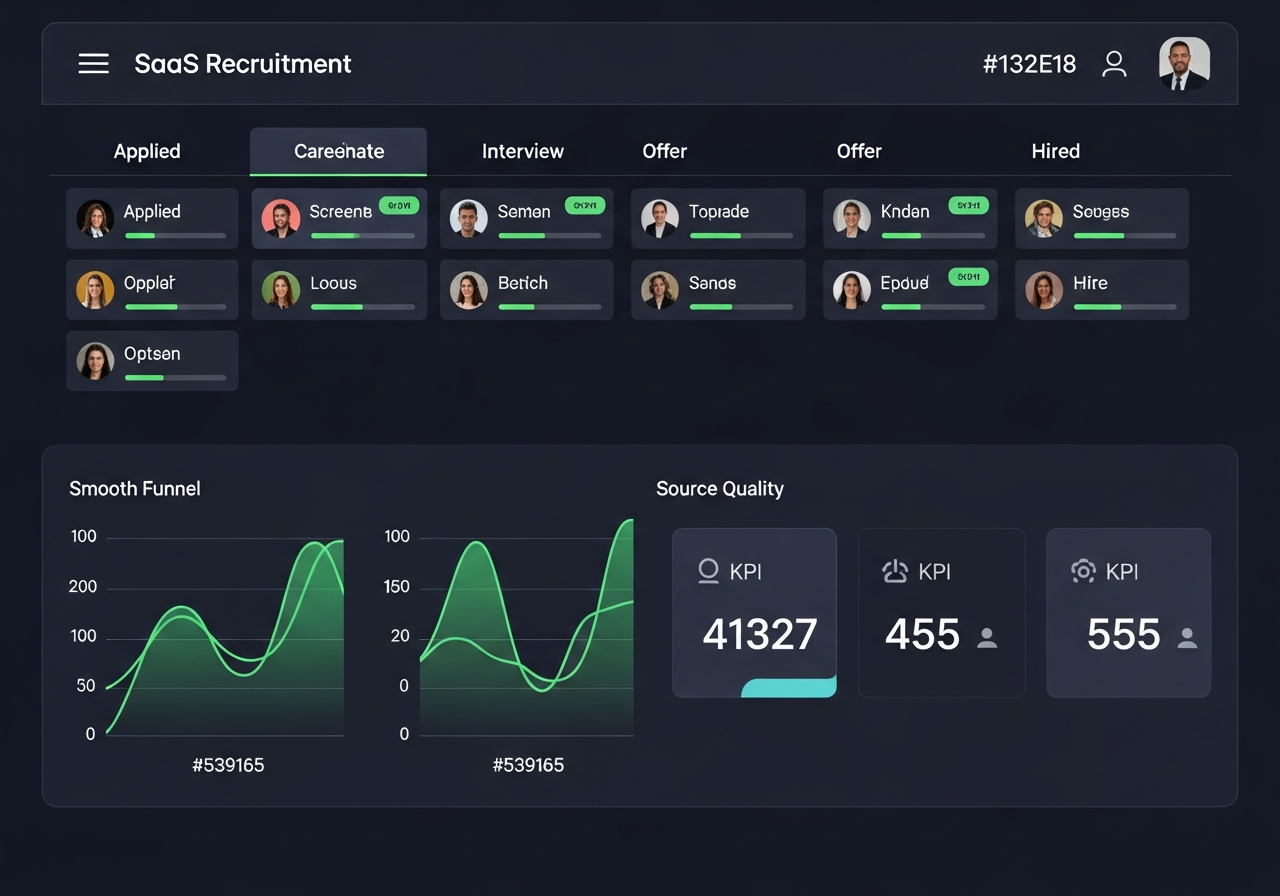Click the avatar on the Toprade card
Viewport: 1280px width, 896px height.
(x=660, y=218)
